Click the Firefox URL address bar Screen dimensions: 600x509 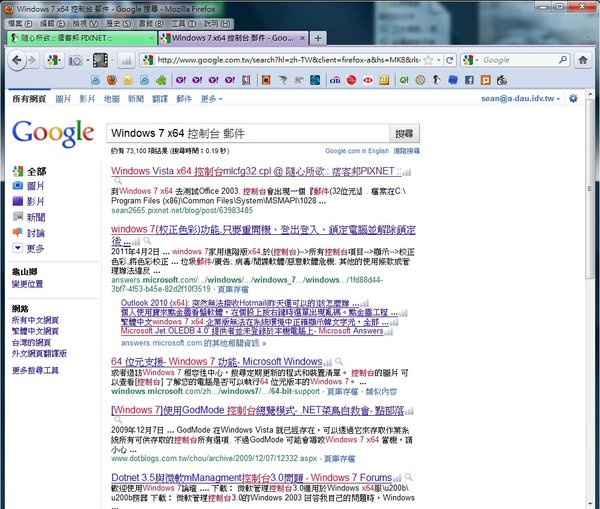point(289,60)
